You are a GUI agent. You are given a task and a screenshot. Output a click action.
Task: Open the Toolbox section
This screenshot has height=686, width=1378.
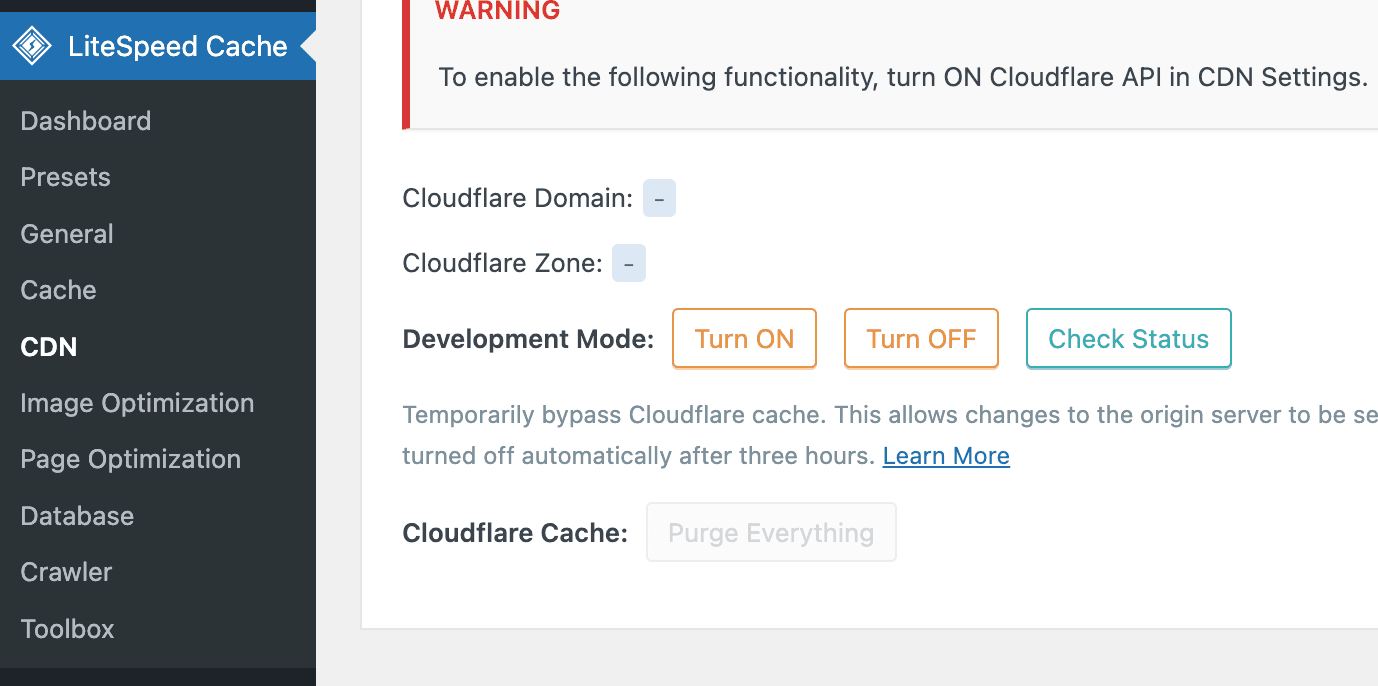click(67, 628)
